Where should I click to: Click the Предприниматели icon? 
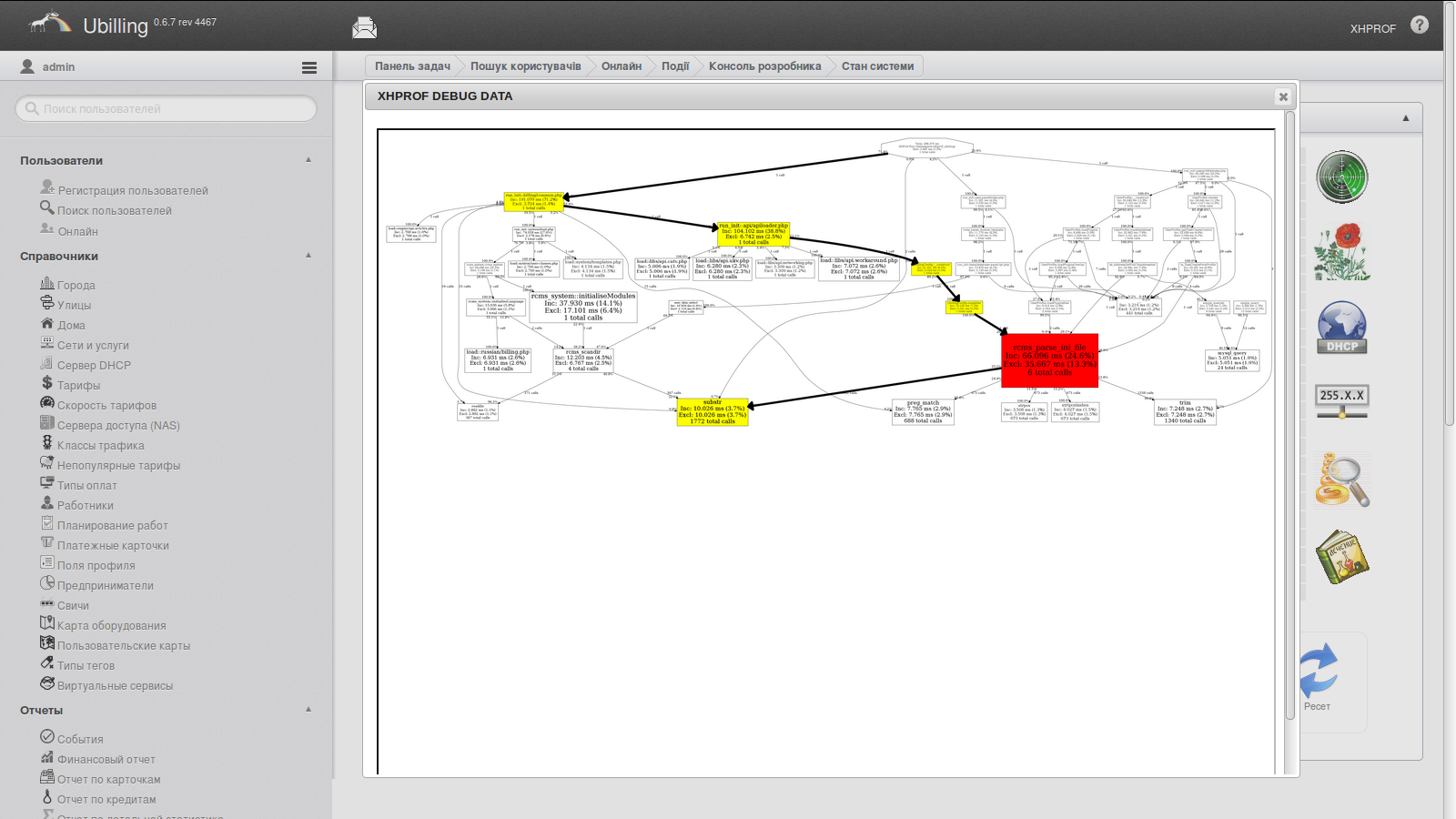(x=47, y=583)
